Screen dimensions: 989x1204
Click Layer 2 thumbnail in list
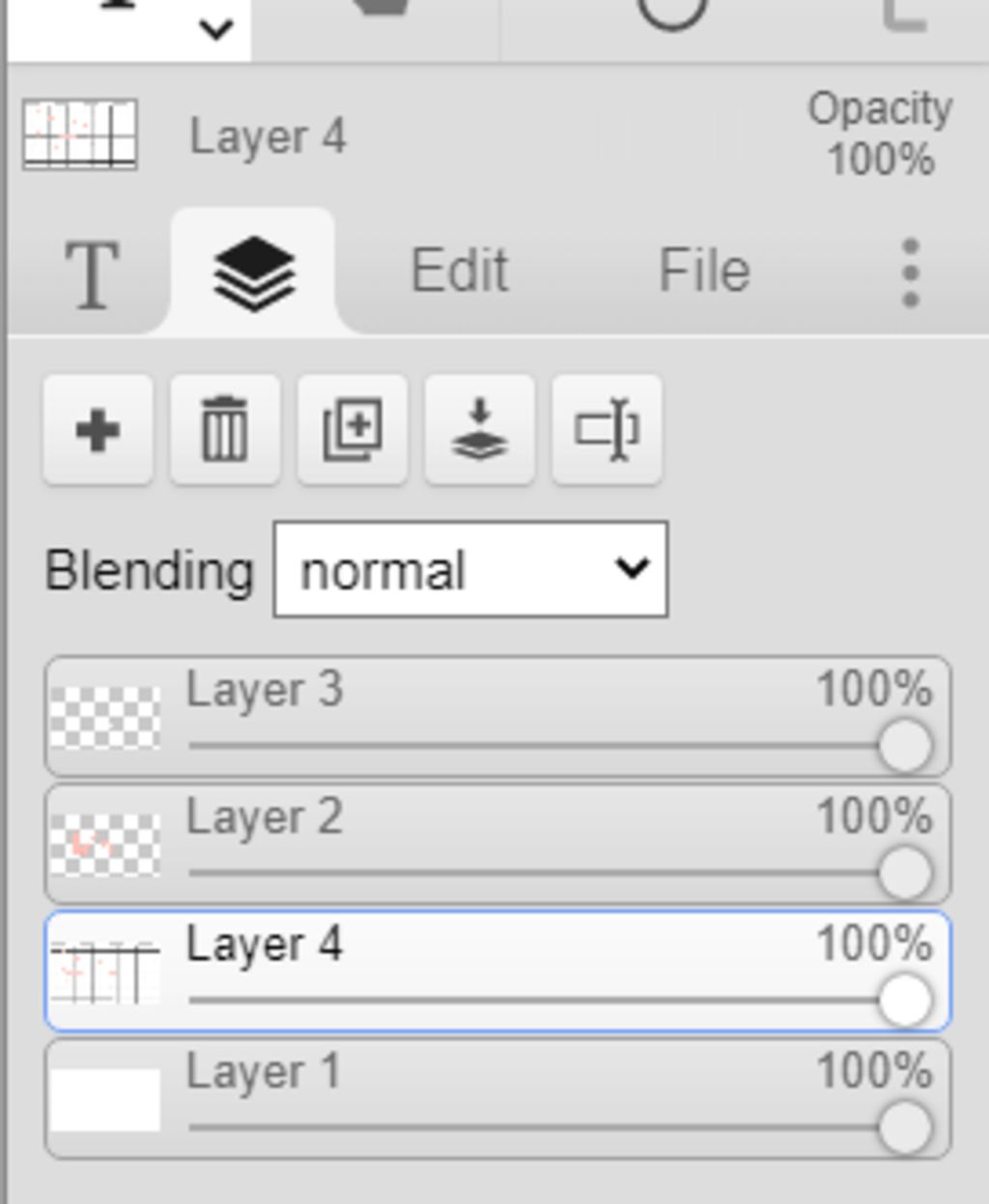[105, 845]
